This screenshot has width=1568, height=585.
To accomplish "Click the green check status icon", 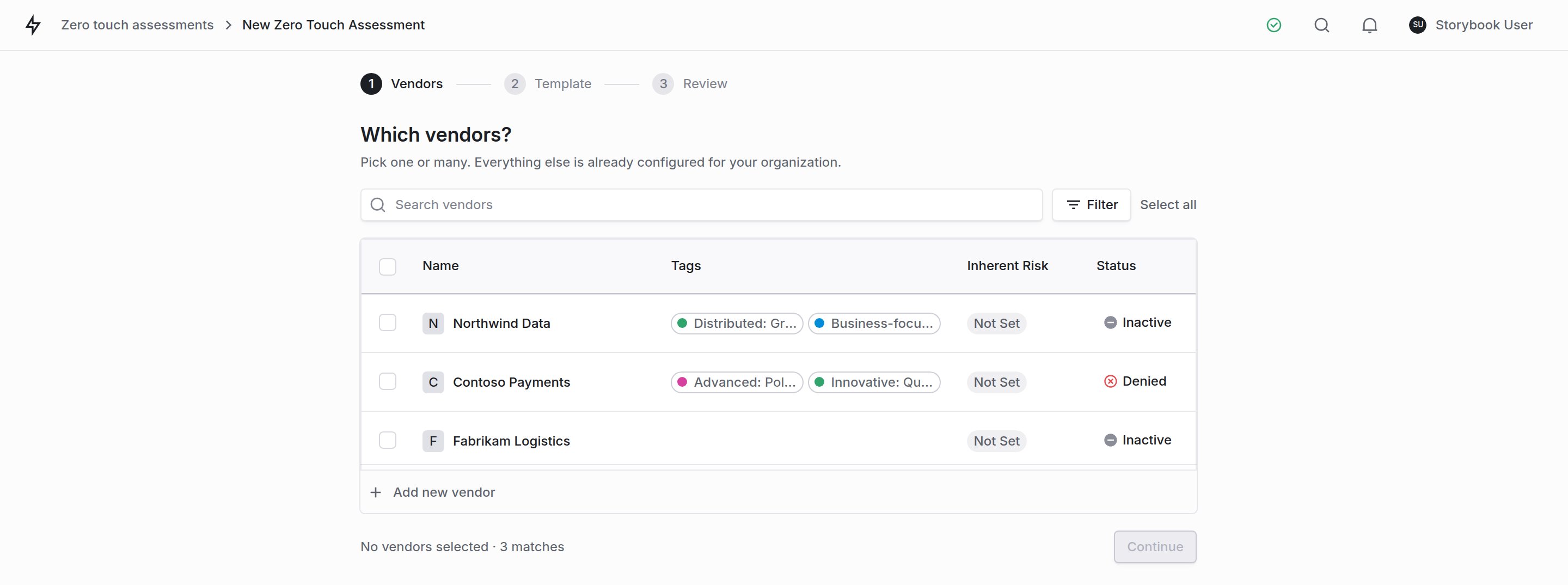I will pyautogui.click(x=1273, y=25).
